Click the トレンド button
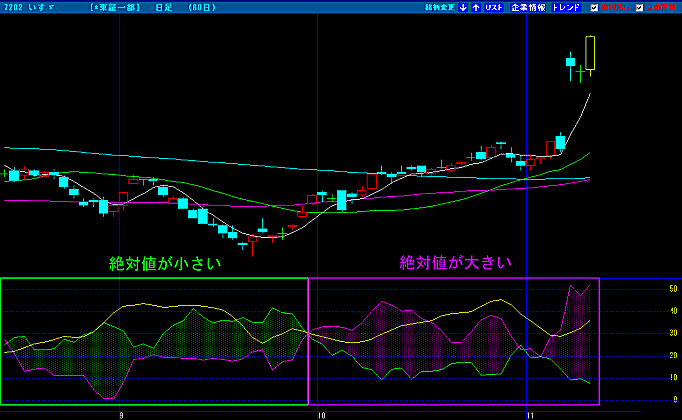The image size is (682, 420). tap(566, 7)
